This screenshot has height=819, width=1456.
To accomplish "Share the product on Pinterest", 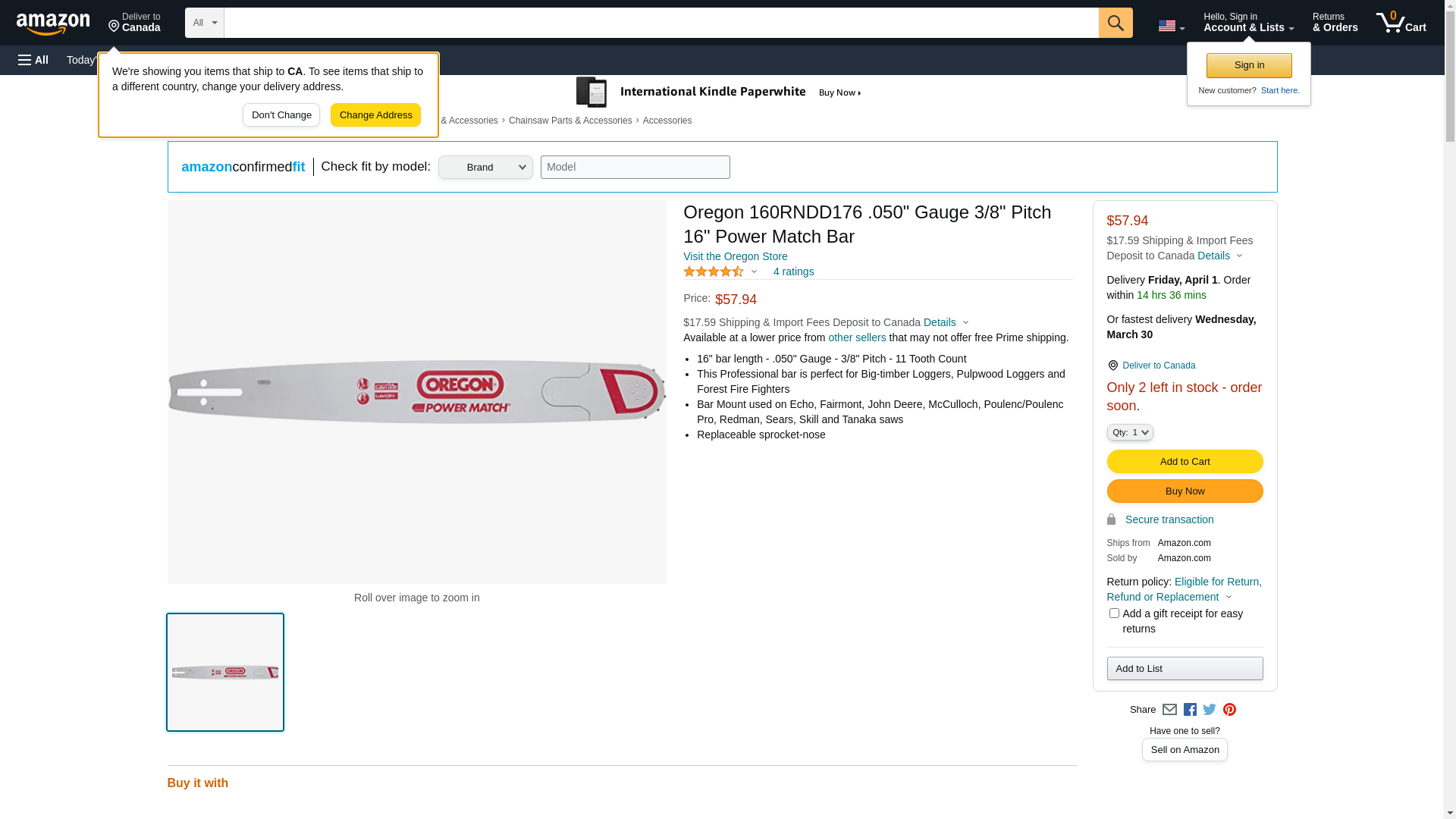I will pyautogui.click(x=1229, y=710).
